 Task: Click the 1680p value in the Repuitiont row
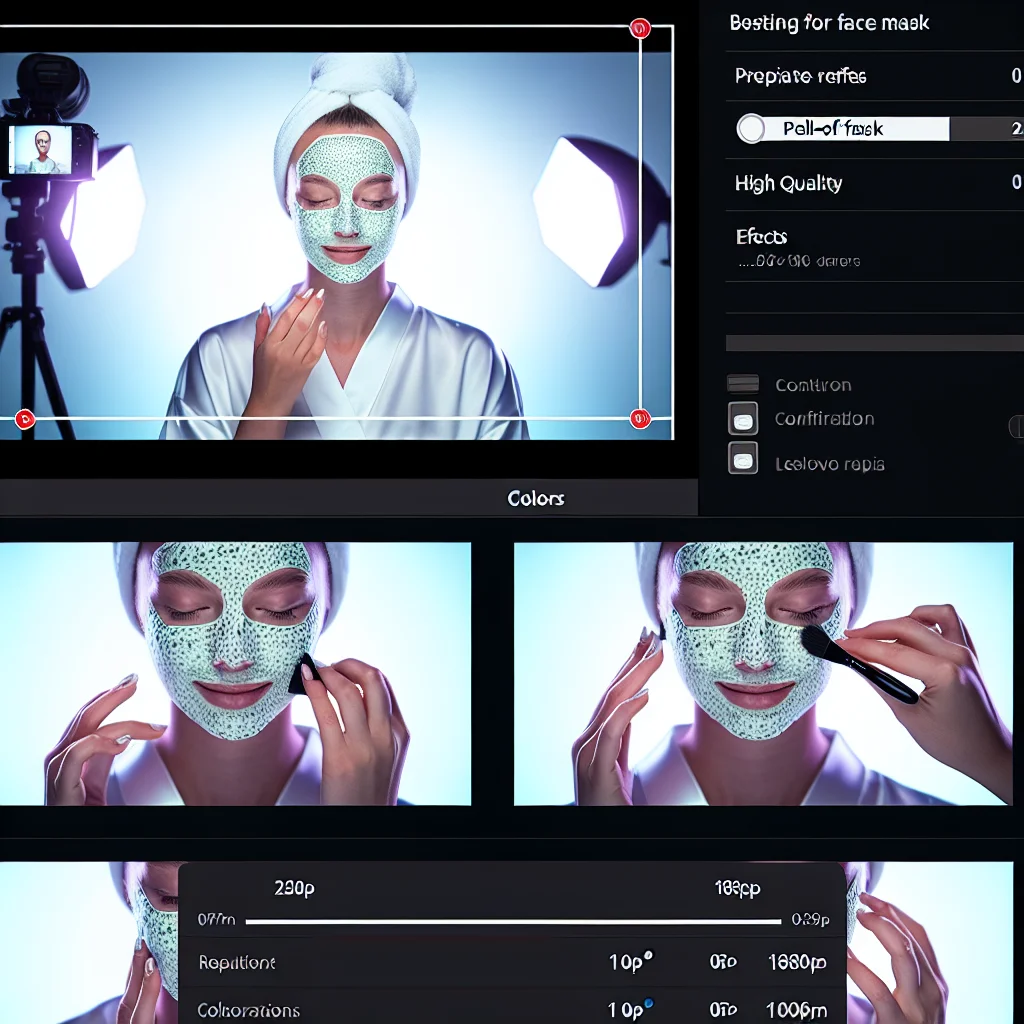pyautogui.click(x=797, y=963)
